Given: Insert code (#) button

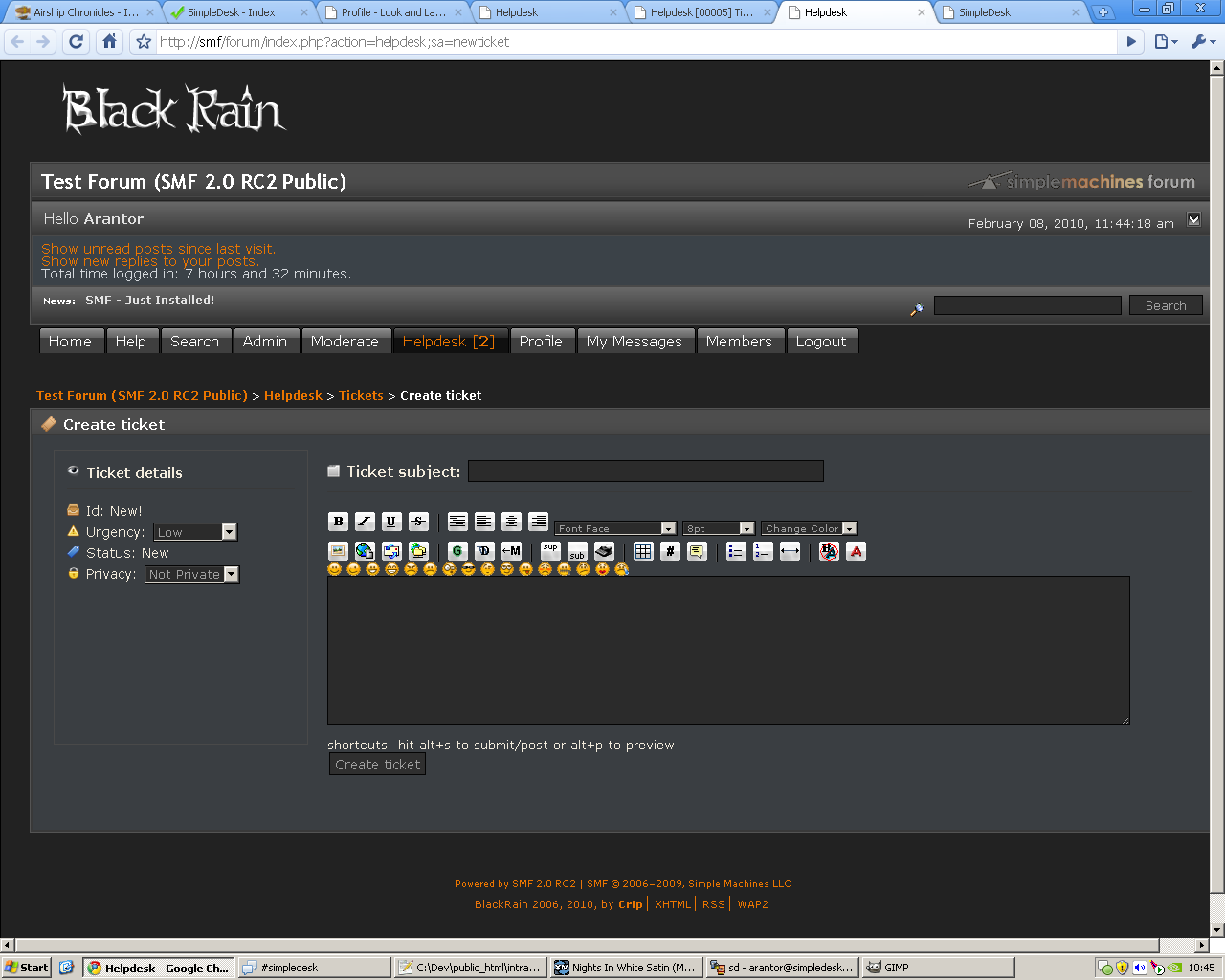Looking at the screenshot, I should 670,551.
